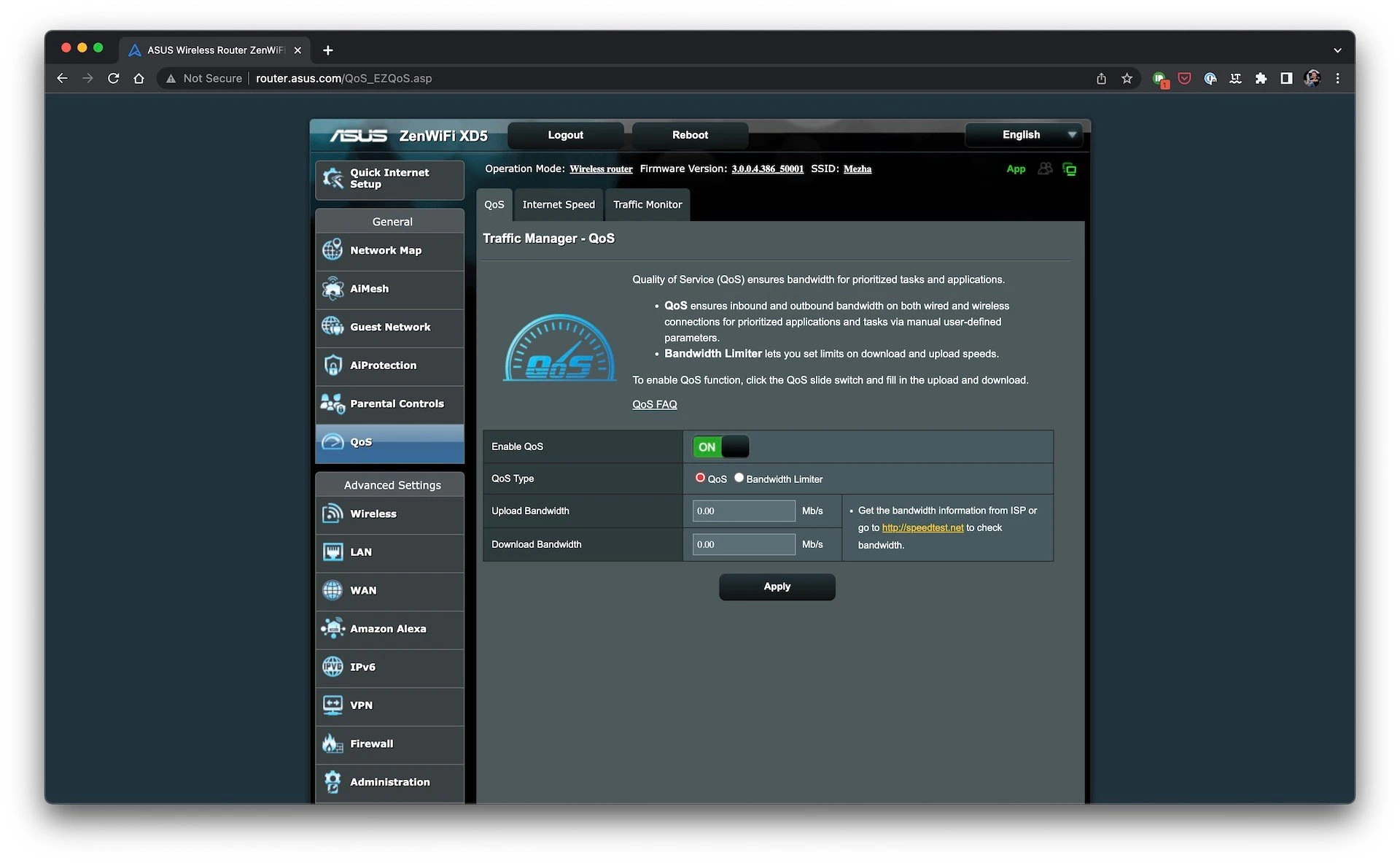Viewport: 1400px width, 863px height.
Task: Click the VPN icon
Action: (x=332, y=705)
